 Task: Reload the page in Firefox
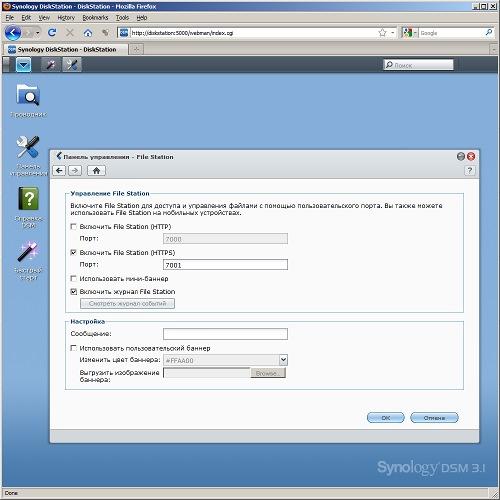(x=52, y=33)
